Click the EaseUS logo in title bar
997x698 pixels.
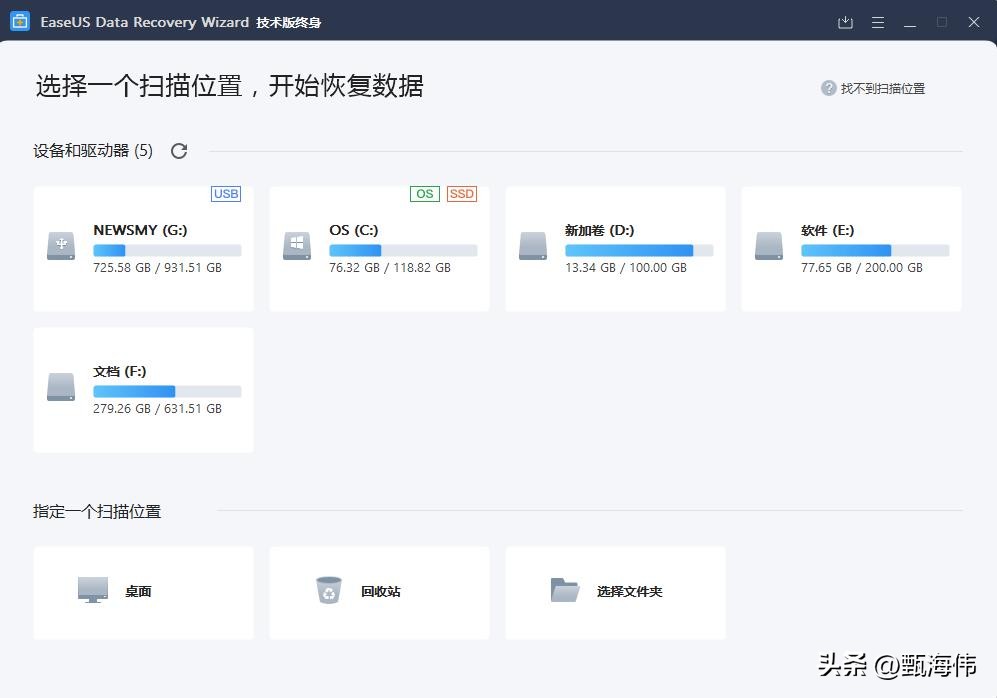(20, 21)
